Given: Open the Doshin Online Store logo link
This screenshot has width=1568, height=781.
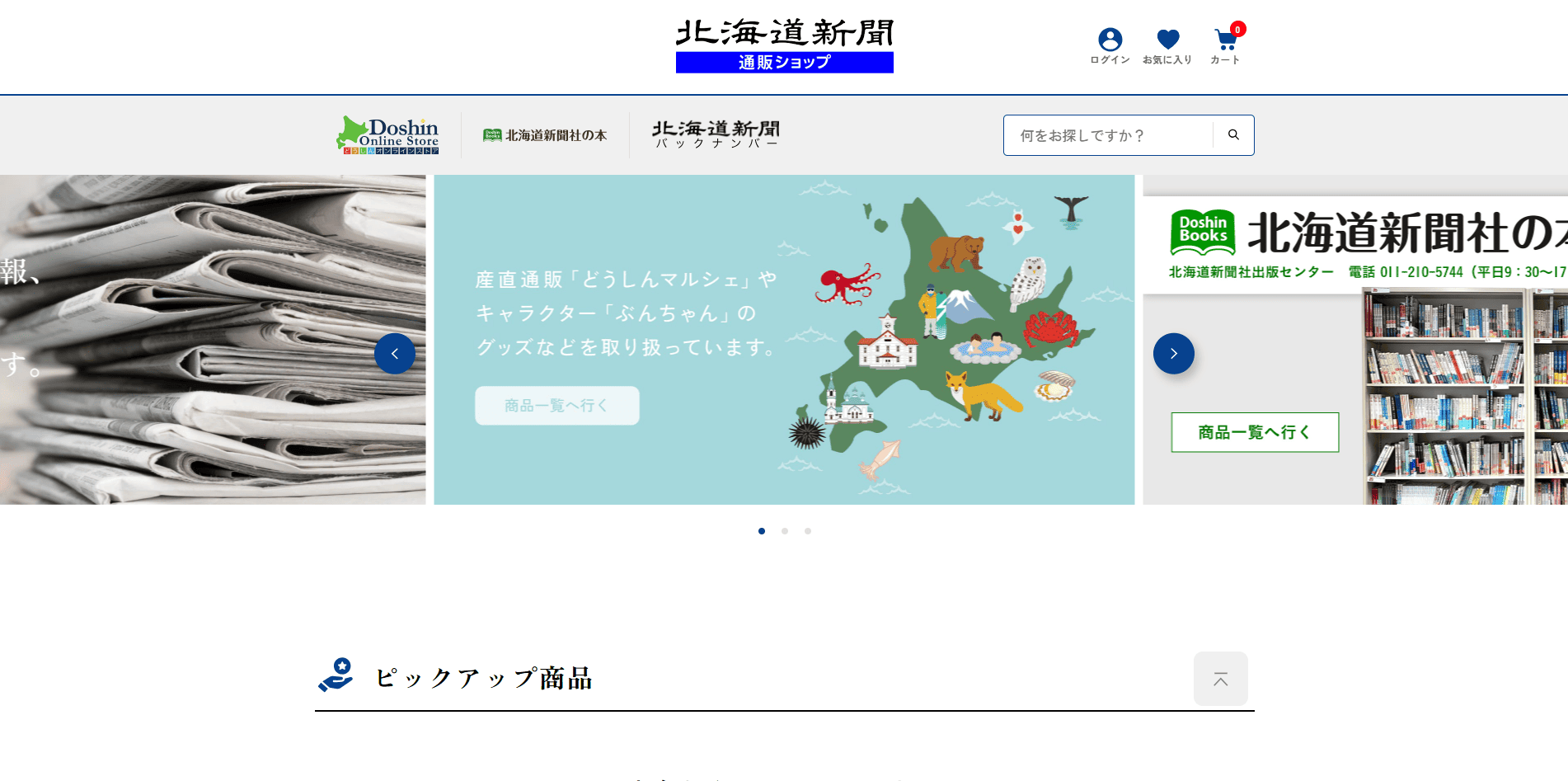Looking at the screenshot, I should point(387,135).
